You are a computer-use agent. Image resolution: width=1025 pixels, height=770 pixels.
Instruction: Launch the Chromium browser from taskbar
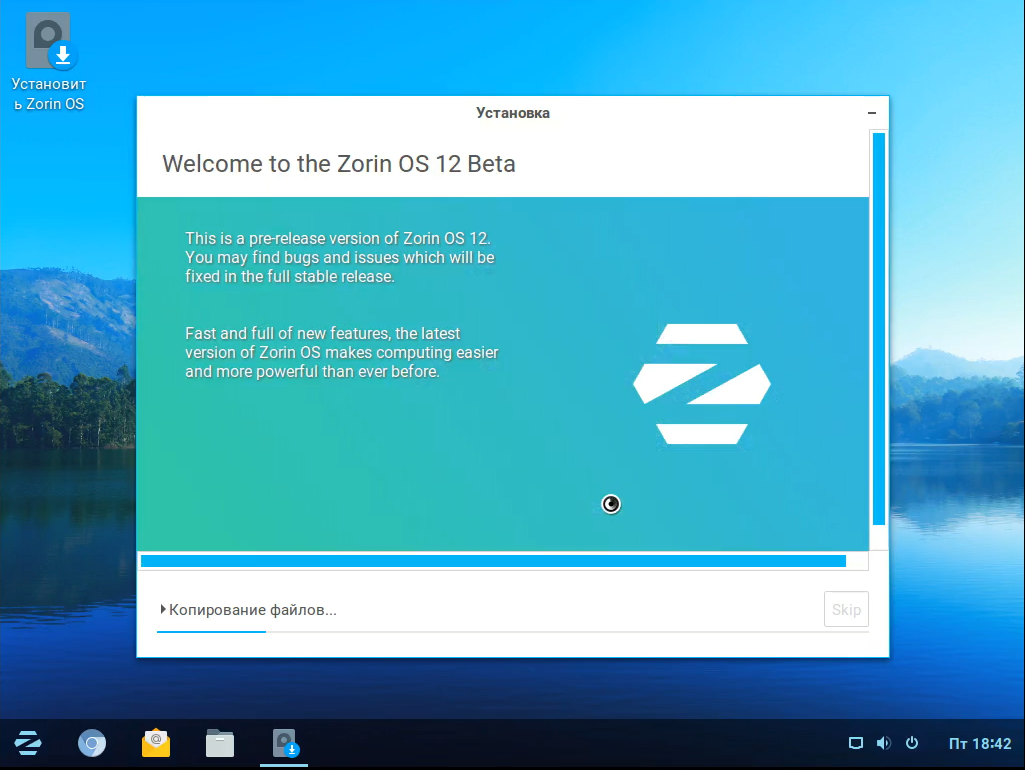(92, 743)
